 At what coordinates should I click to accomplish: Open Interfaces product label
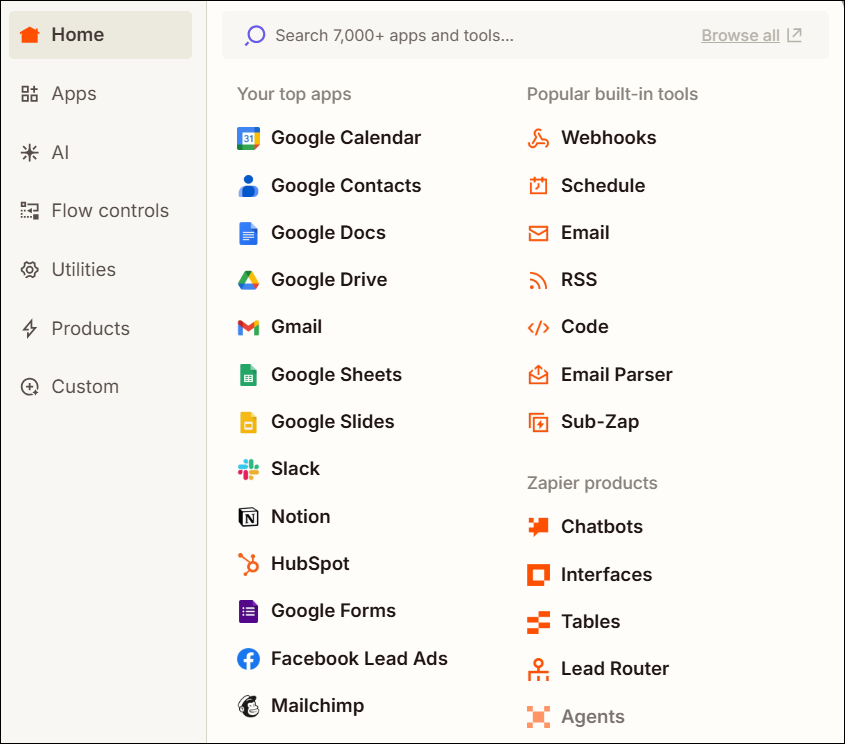606,575
